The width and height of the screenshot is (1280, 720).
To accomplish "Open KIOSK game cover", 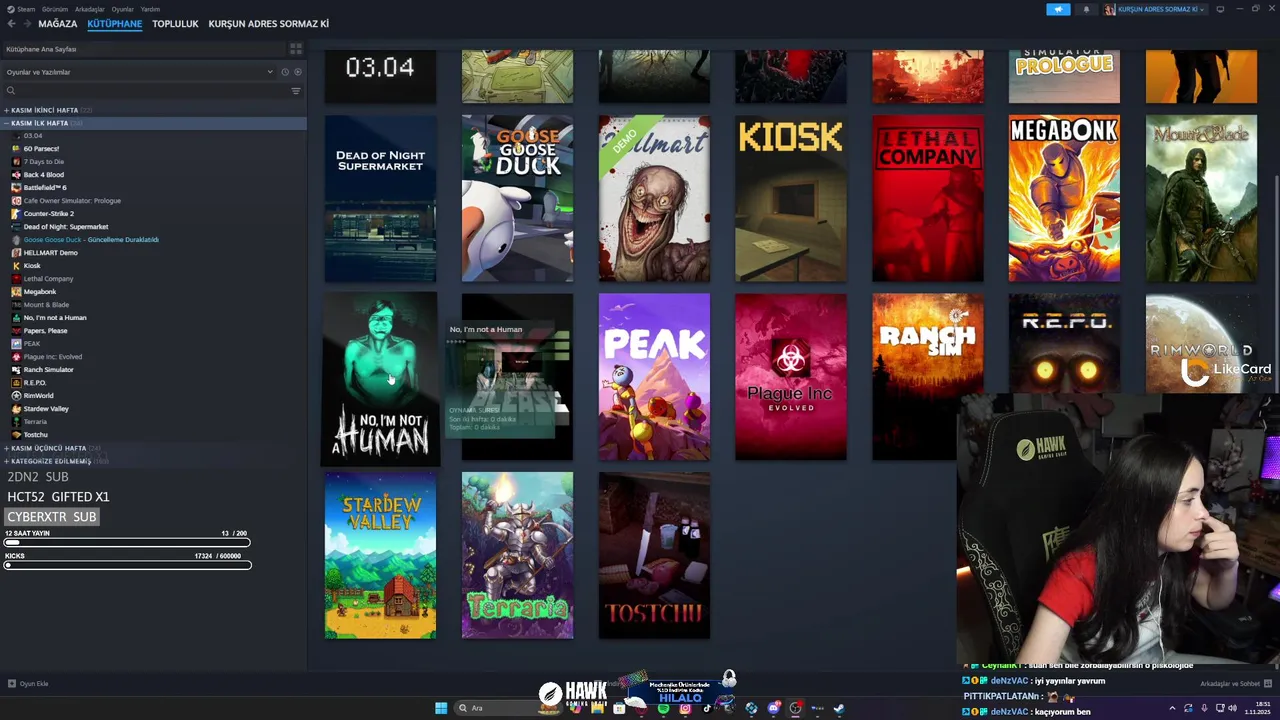I will (791, 198).
